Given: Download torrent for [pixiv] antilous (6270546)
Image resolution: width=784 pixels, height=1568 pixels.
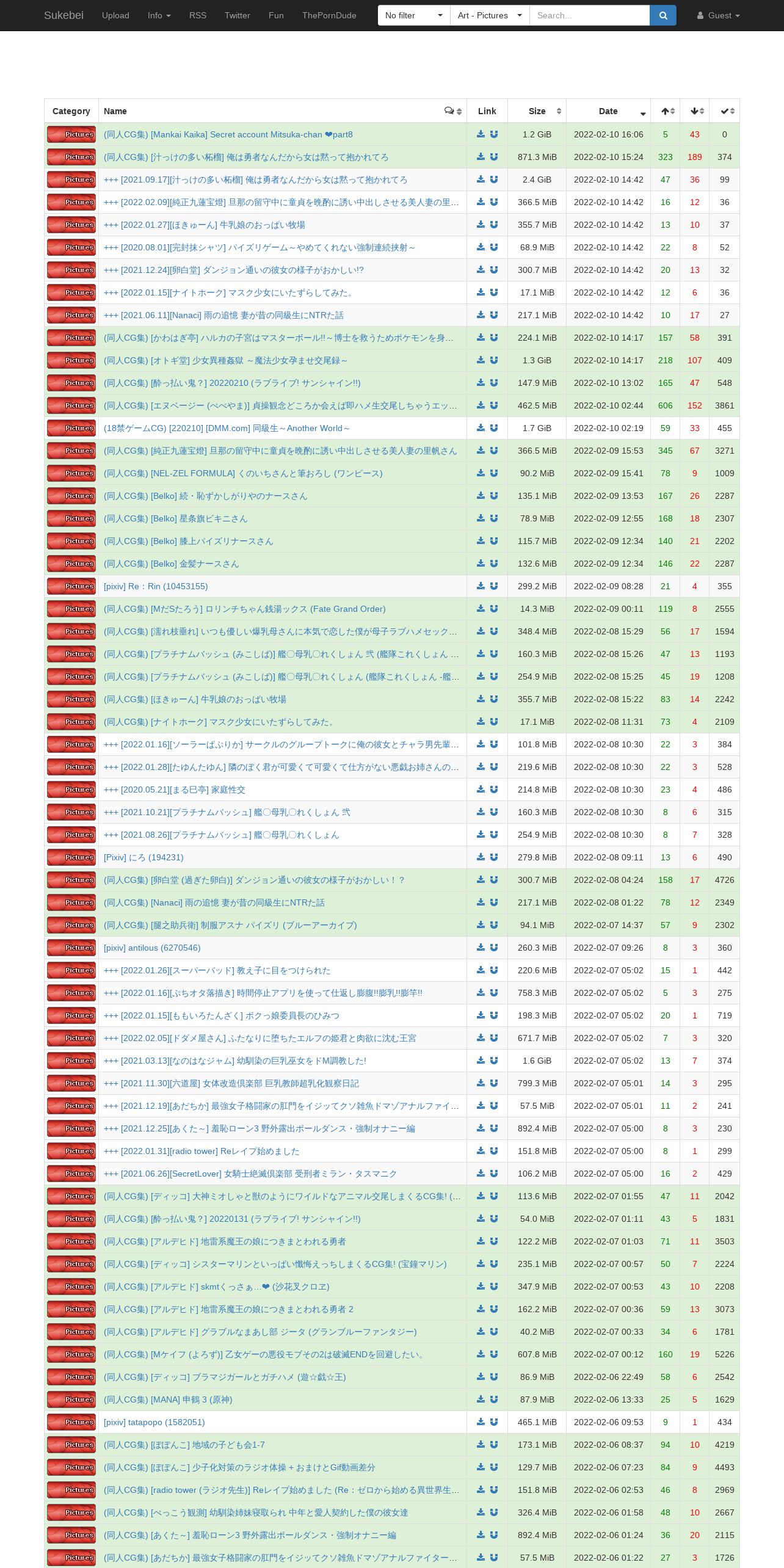Looking at the screenshot, I should click(x=481, y=948).
